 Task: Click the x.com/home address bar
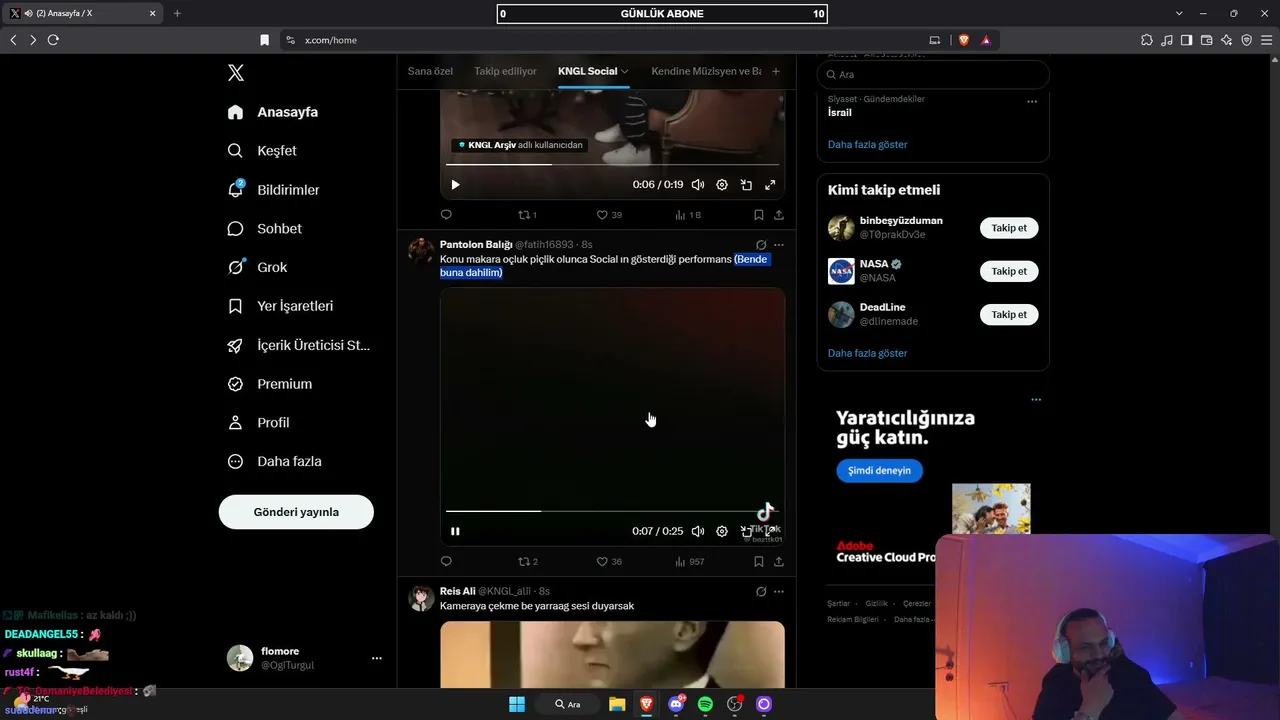click(610, 40)
